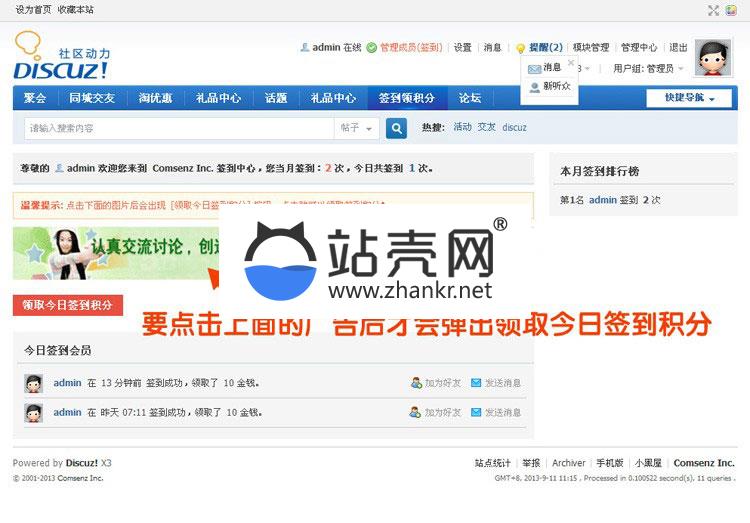Open 站点统计 footer link
This screenshot has height=523, width=750.
click(493, 463)
